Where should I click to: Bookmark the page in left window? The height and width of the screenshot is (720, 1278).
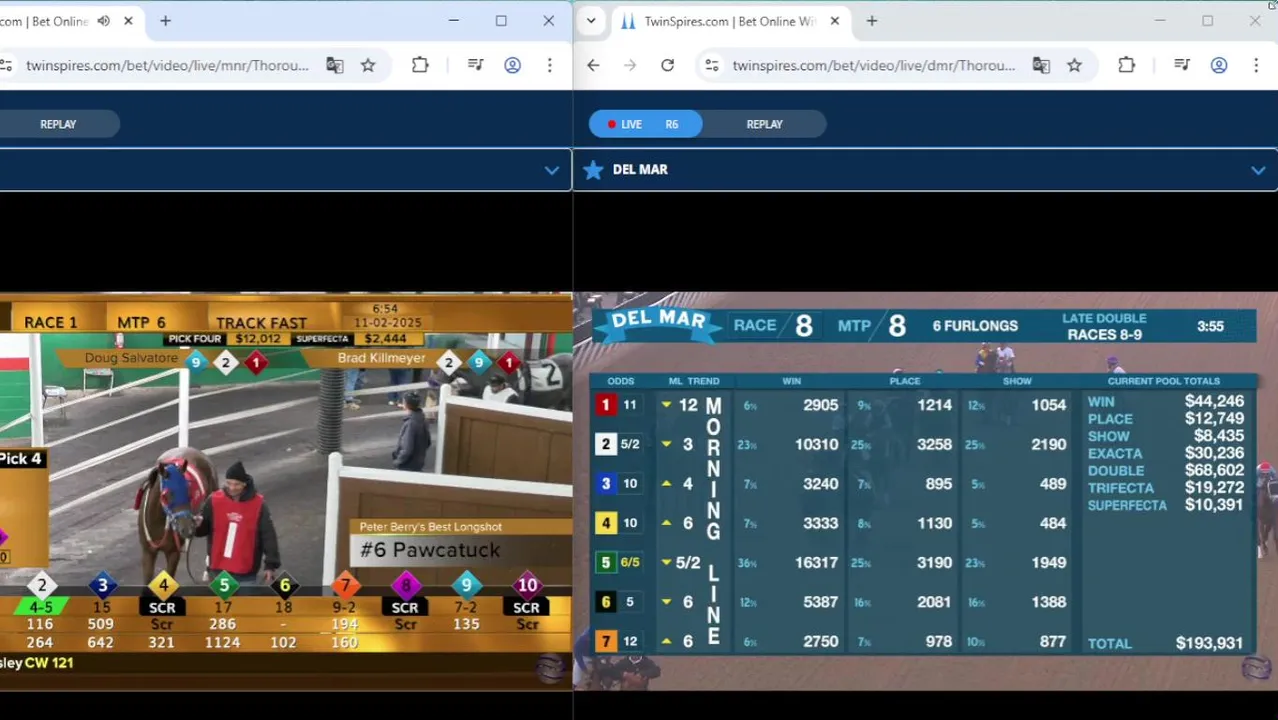click(x=368, y=65)
